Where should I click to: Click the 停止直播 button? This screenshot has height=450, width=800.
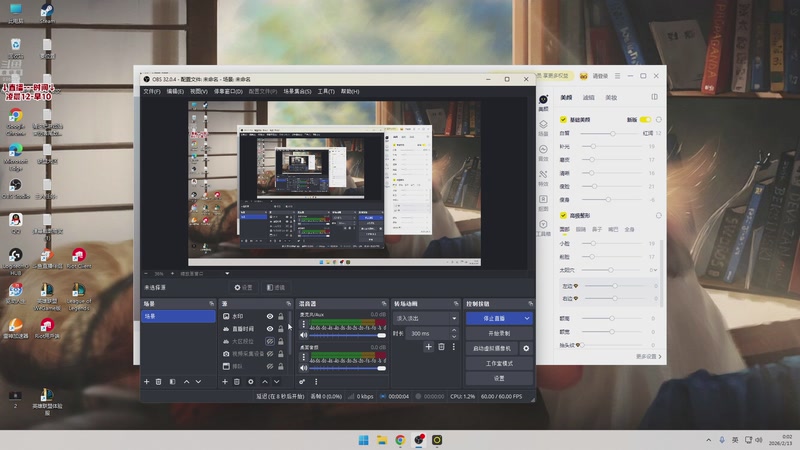point(494,318)
